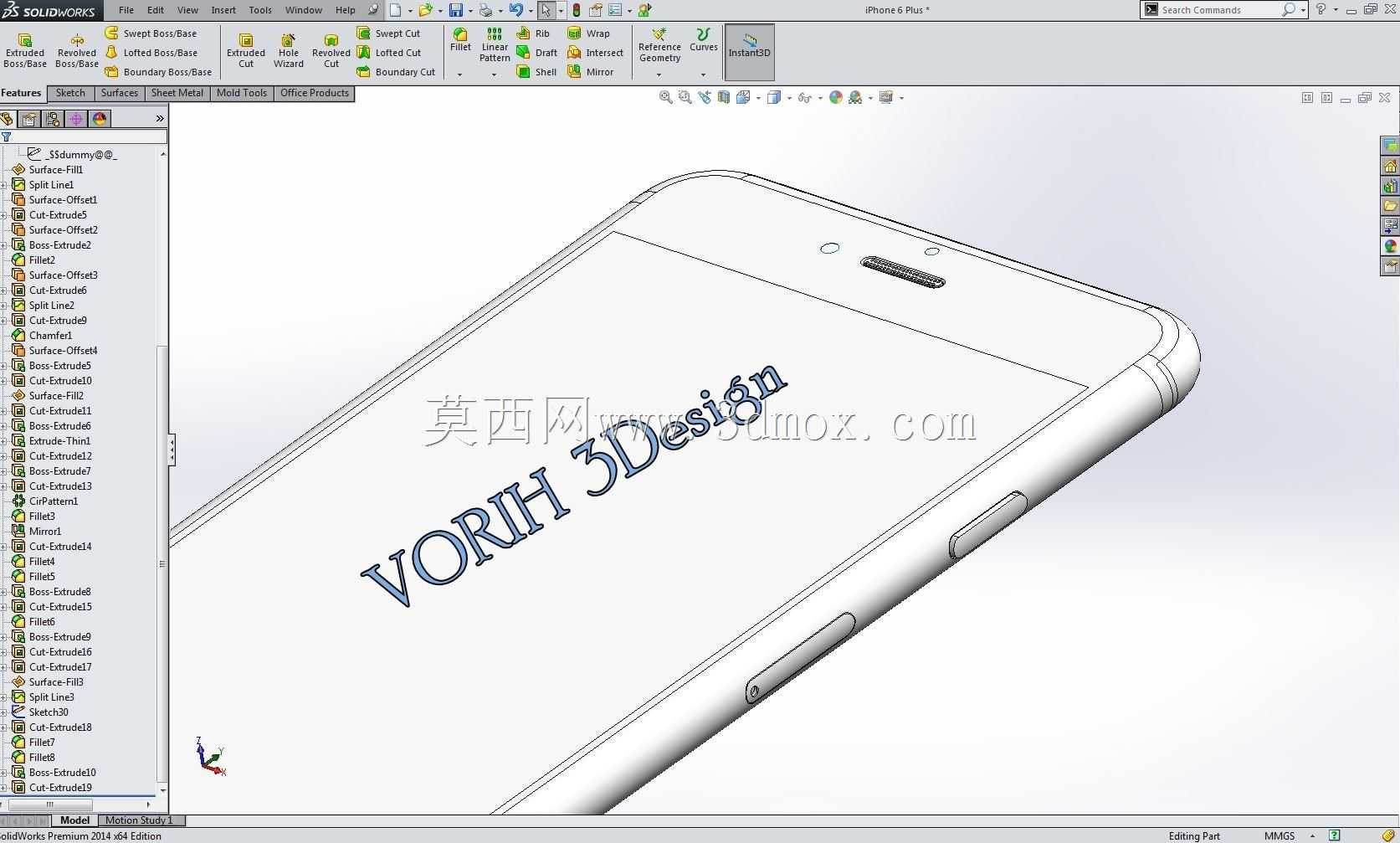Expand the Cut-Extrude5 tree node

pos(4,215)
